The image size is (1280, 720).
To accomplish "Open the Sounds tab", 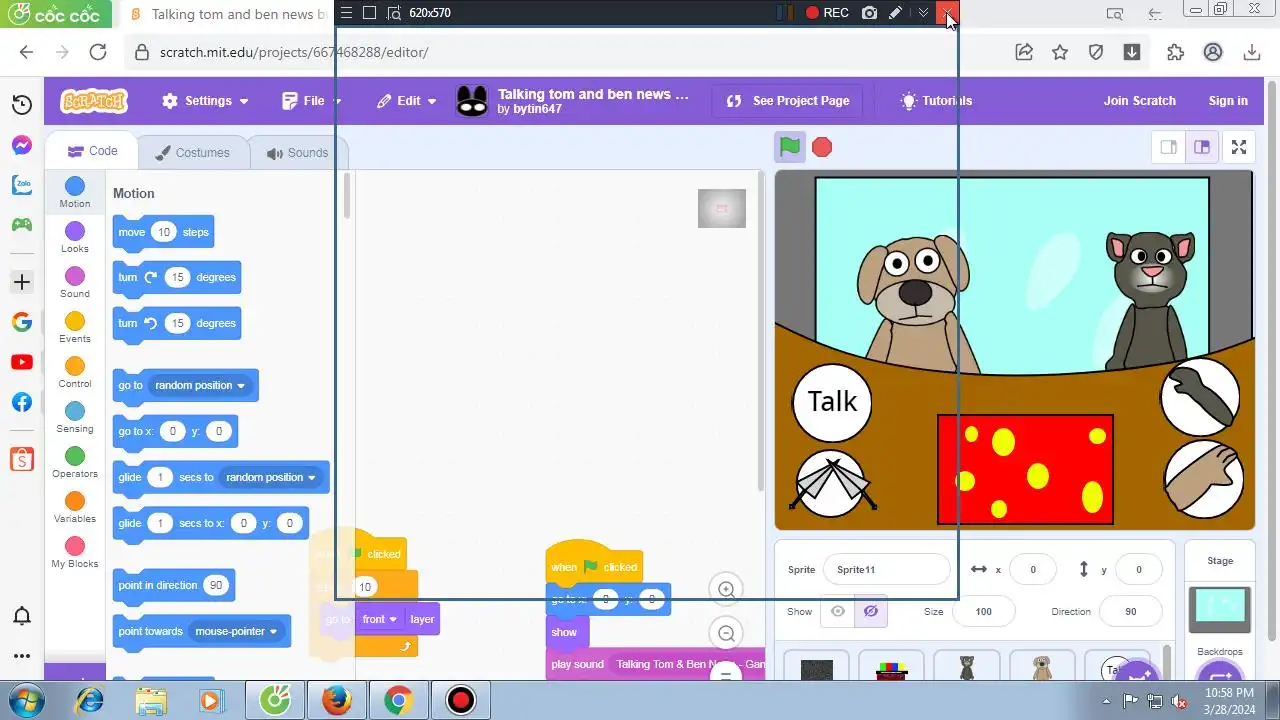I will (297, 153).
